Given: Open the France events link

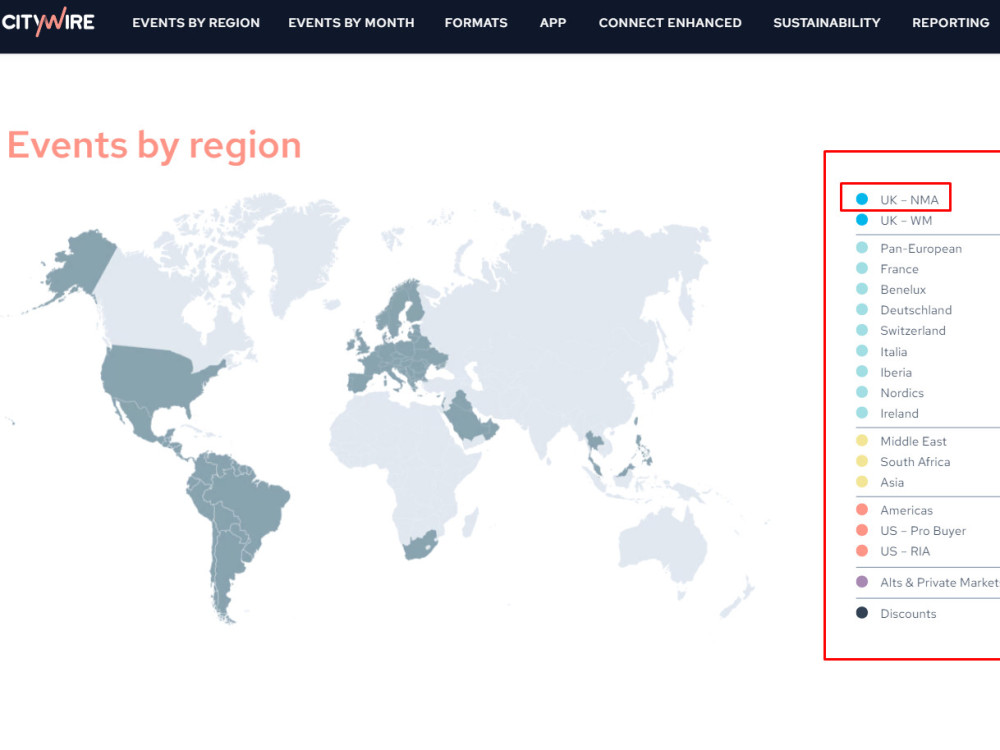Looking at the screenshot, I should tap(899, 269).
